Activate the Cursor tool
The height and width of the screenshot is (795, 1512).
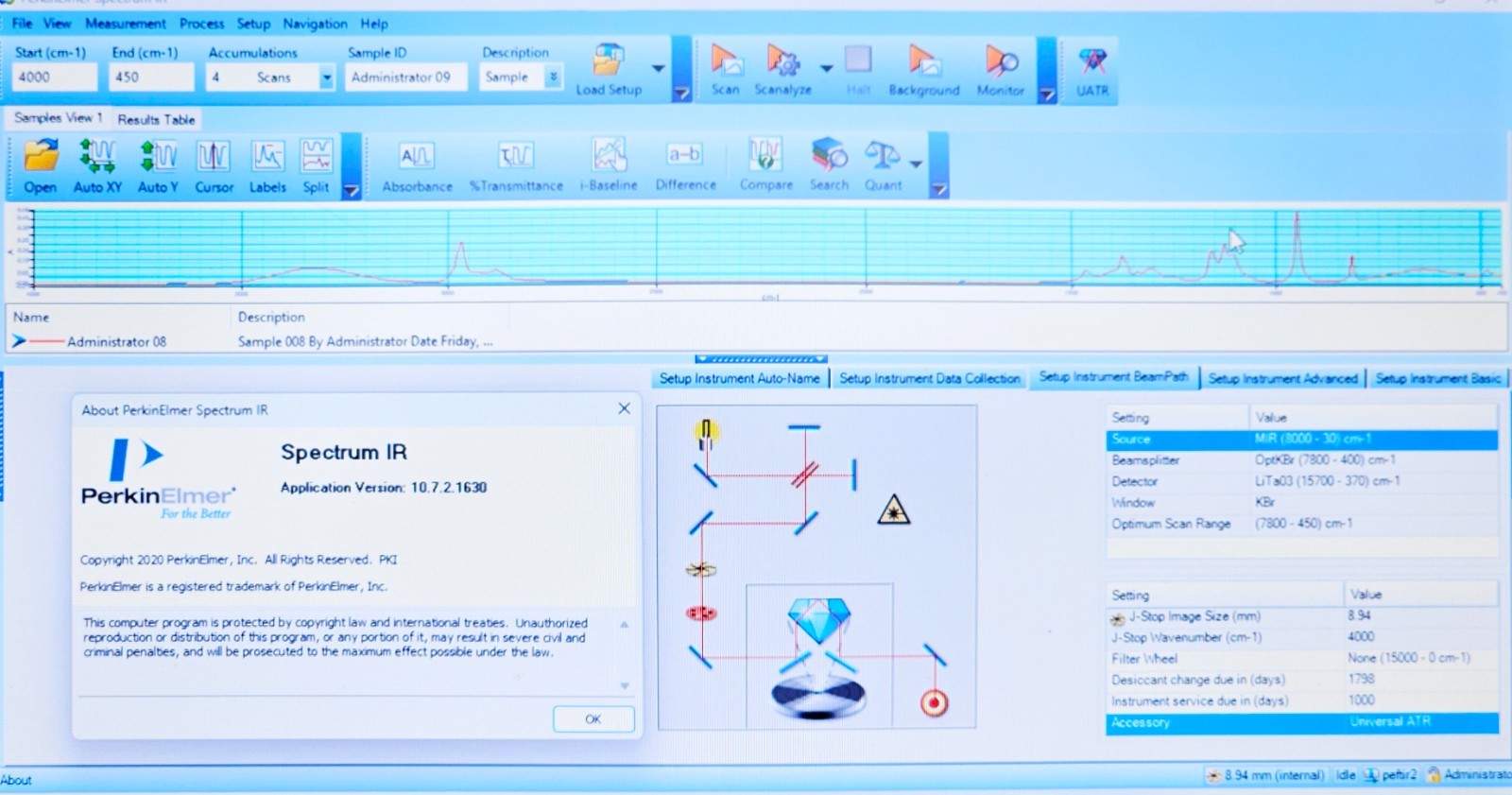(214, 165)
